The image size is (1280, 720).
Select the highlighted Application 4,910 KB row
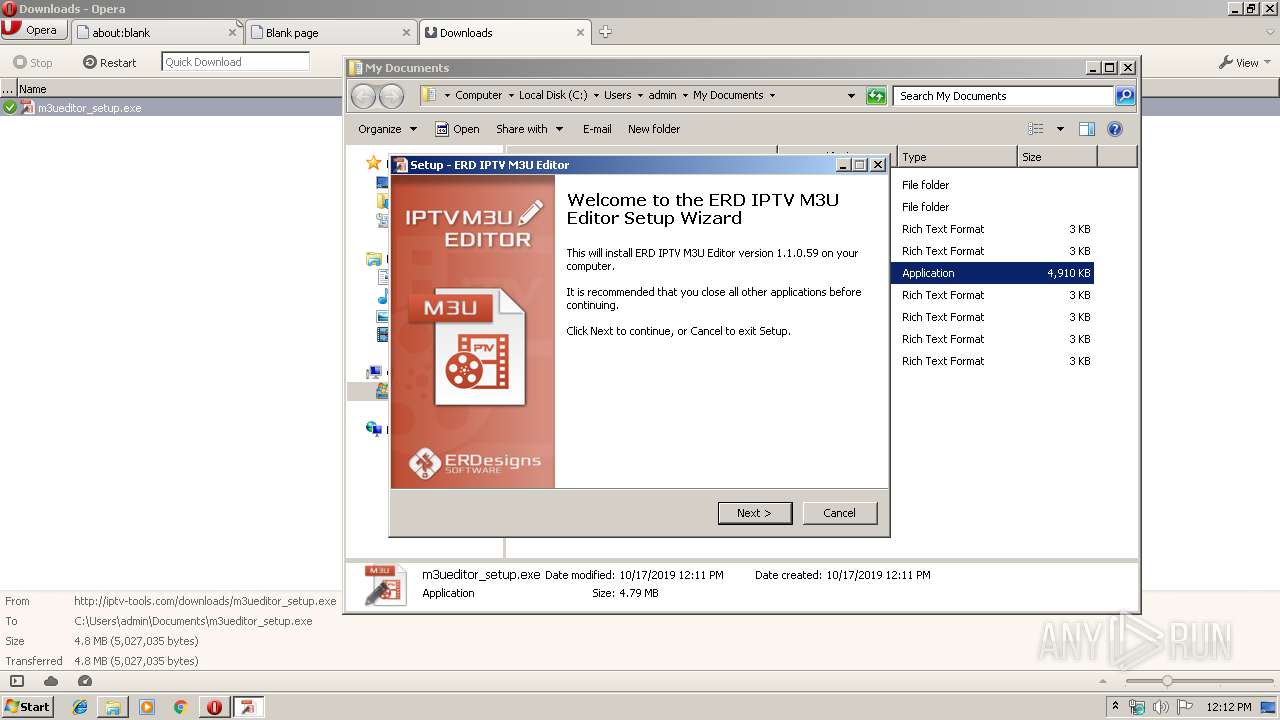992,273
